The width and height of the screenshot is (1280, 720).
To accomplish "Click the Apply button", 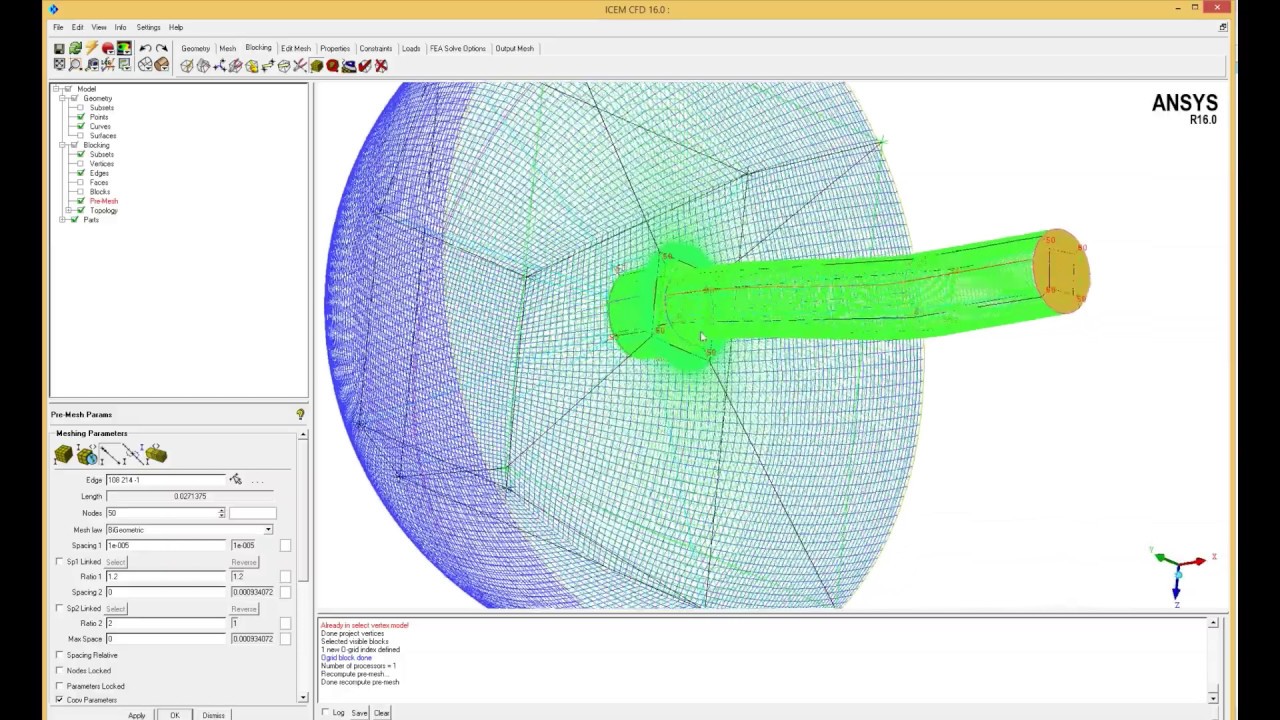I will 137,715.
